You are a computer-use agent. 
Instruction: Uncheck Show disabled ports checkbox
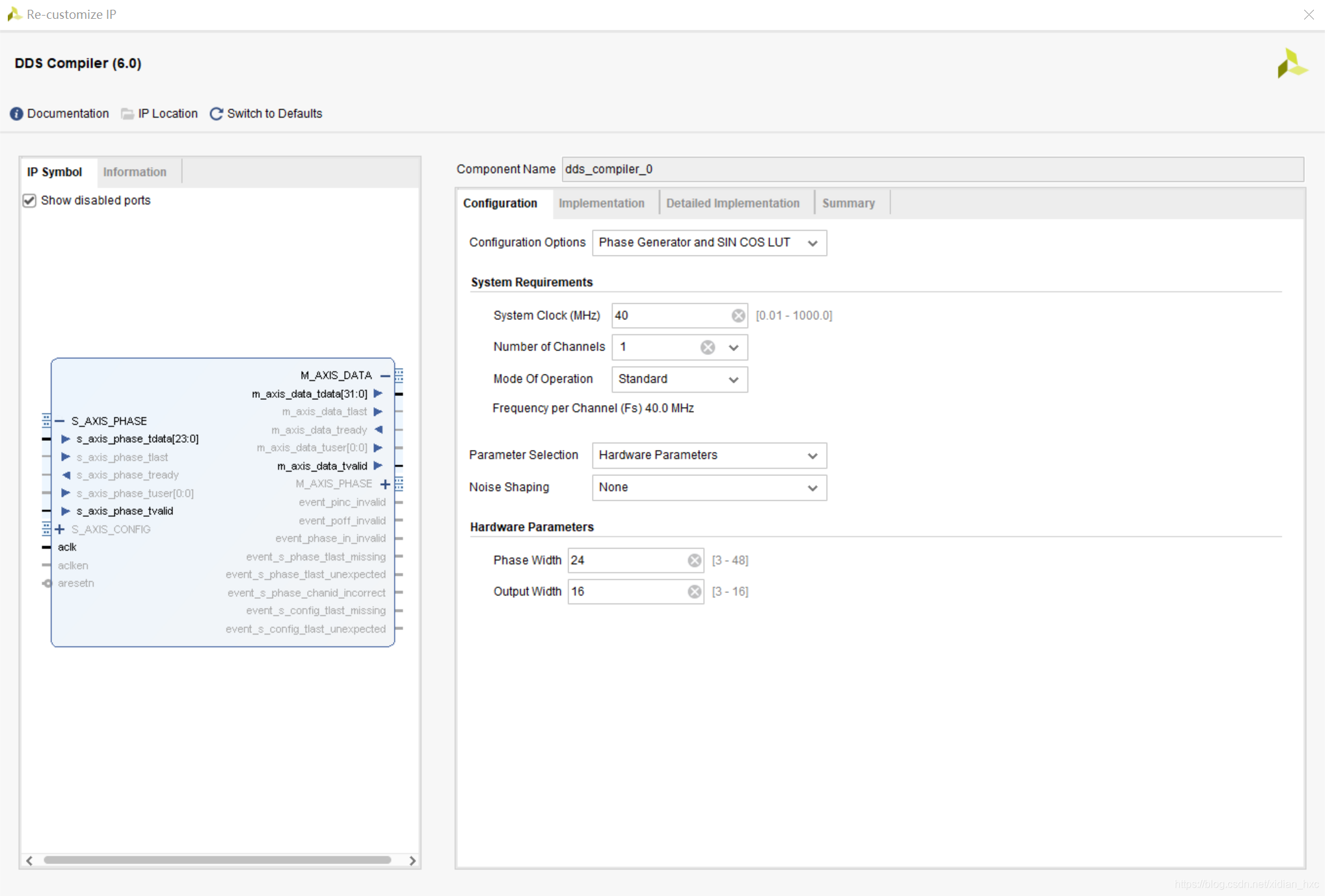29,200
